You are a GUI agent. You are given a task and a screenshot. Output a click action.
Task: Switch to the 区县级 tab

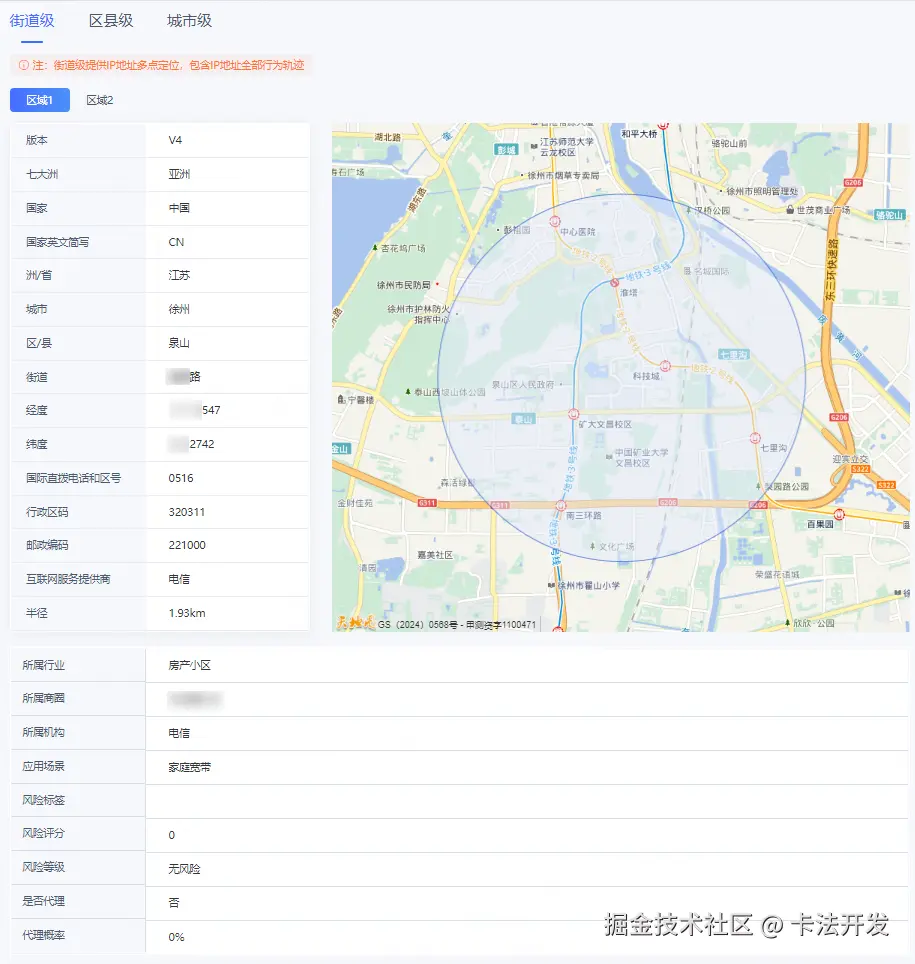pyautogui.click(x=113, y=20)
